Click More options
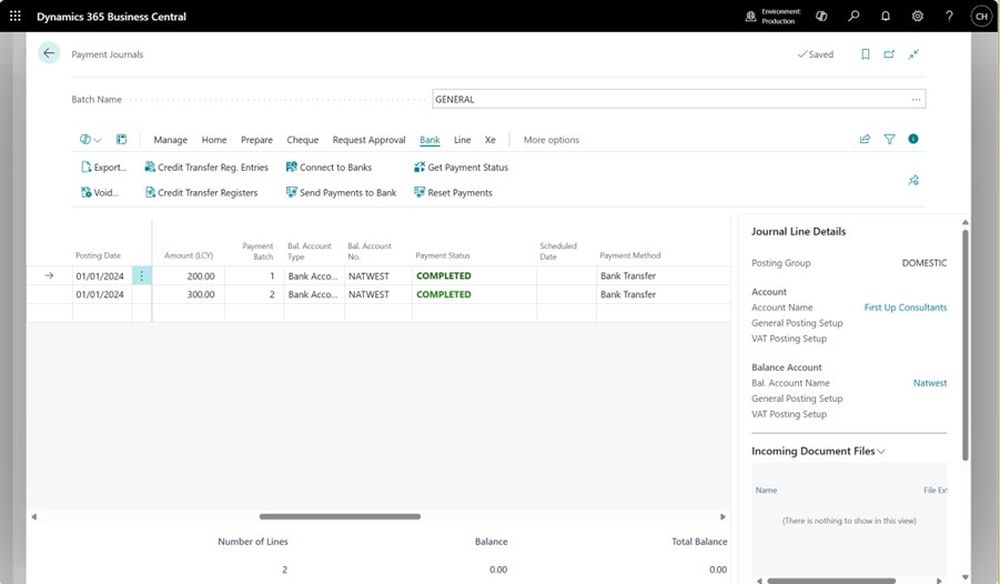The width and height of the screenshot is (1000, 584). 551,140
